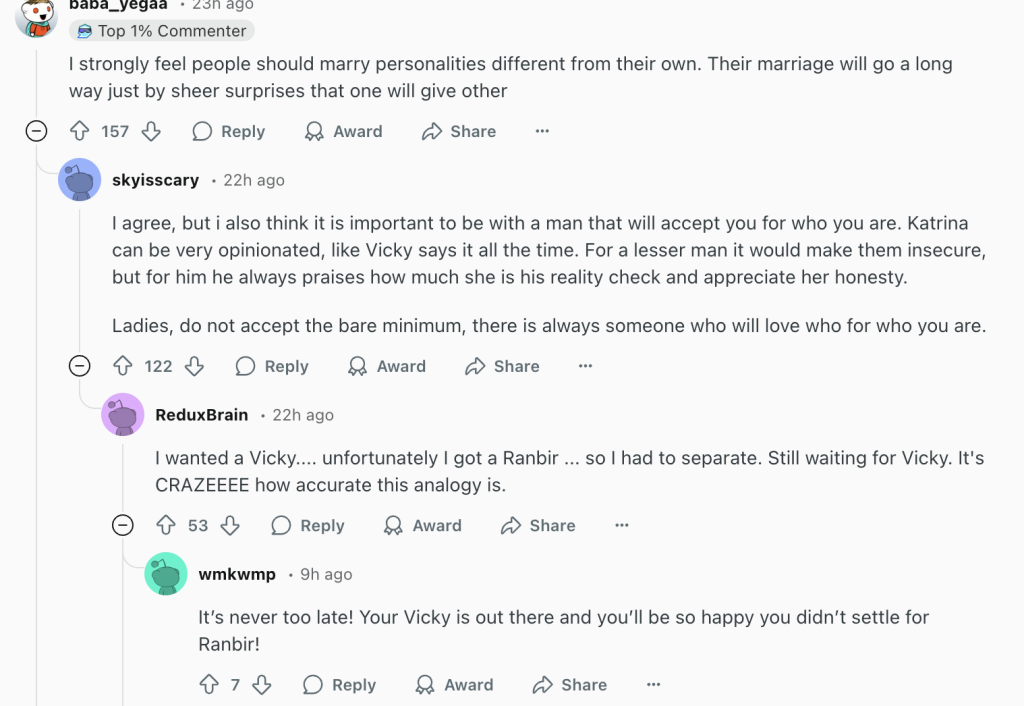Upvote skyisscary's comment with 122 votes
This screenshot has height=706, width=1024.
click(x=123, y=366)
